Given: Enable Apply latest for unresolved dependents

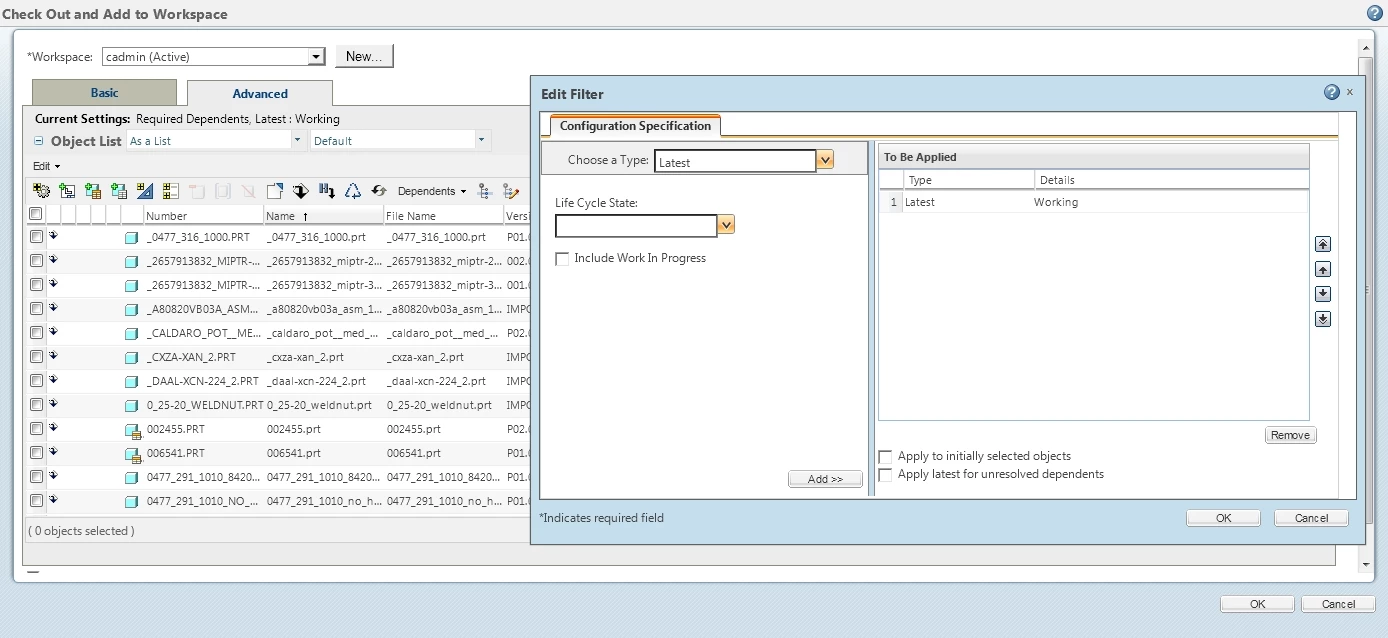Looking at the screenshot, I should click(885, 475).
